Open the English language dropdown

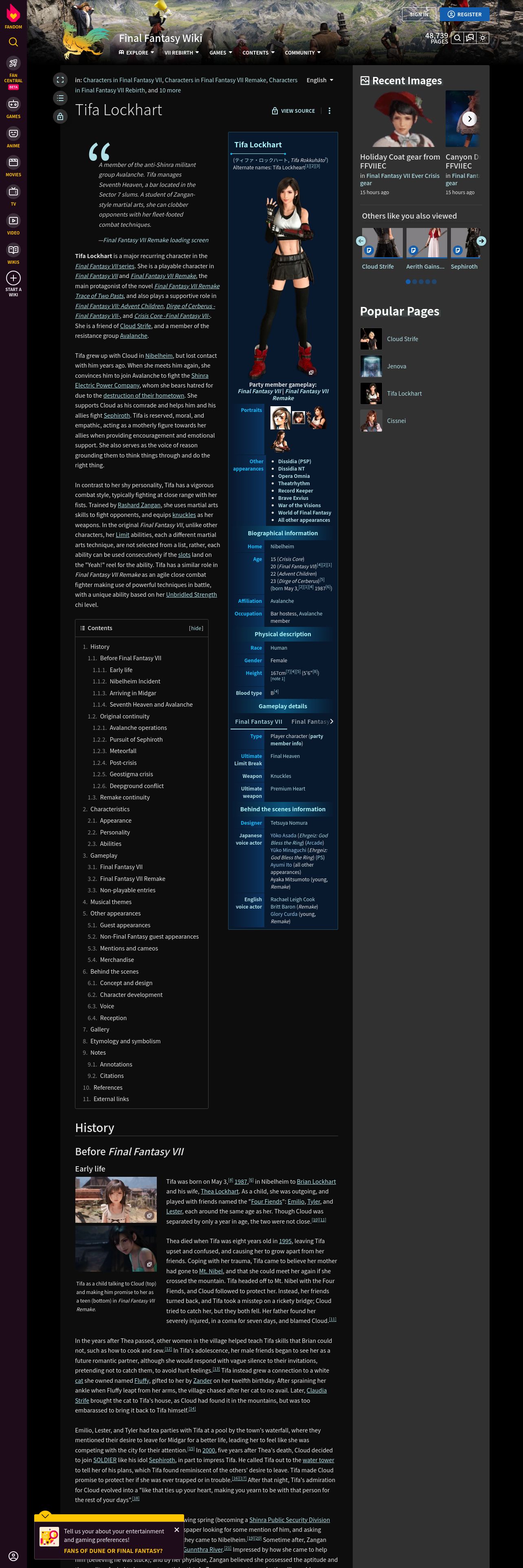point(320,80)
